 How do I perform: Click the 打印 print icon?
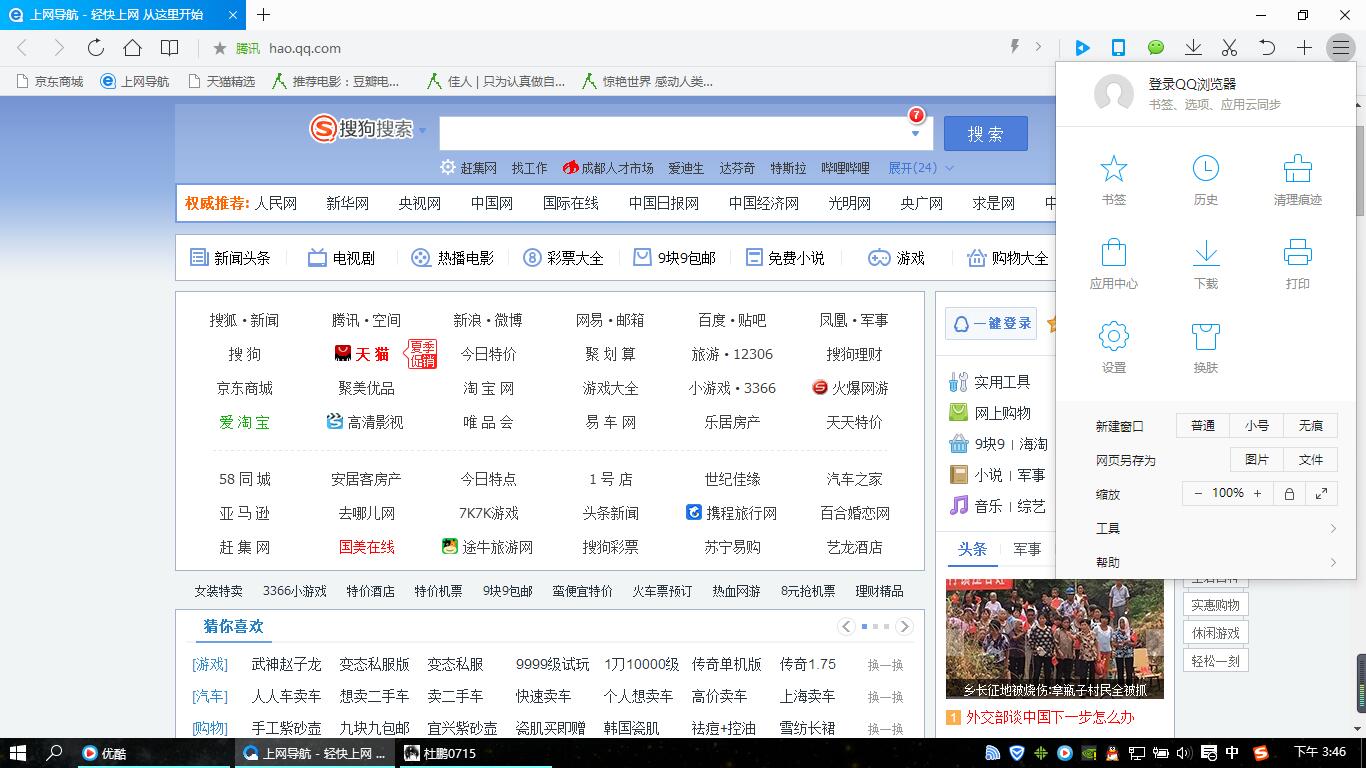[x=1298, y=252]
